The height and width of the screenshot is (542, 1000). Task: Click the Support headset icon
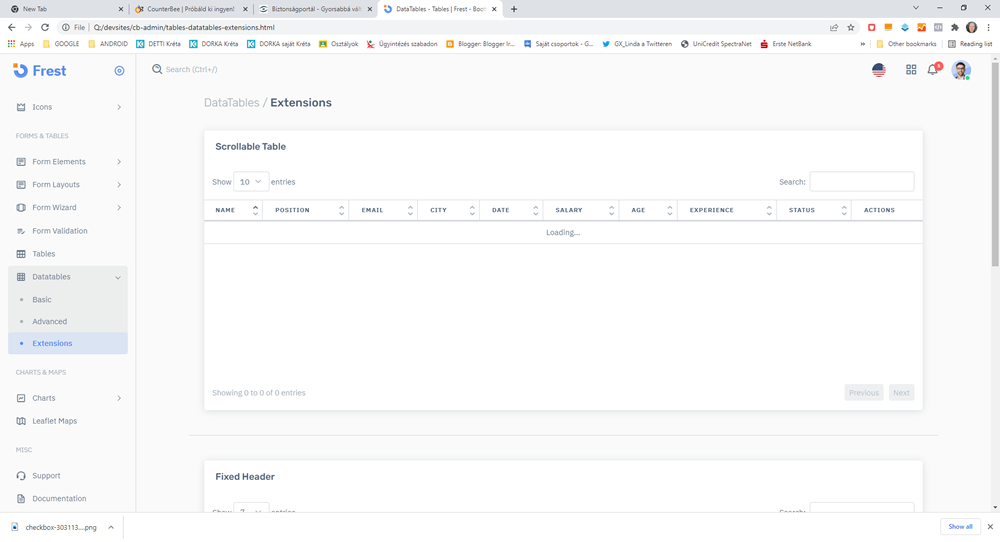[x=22, y=476]
